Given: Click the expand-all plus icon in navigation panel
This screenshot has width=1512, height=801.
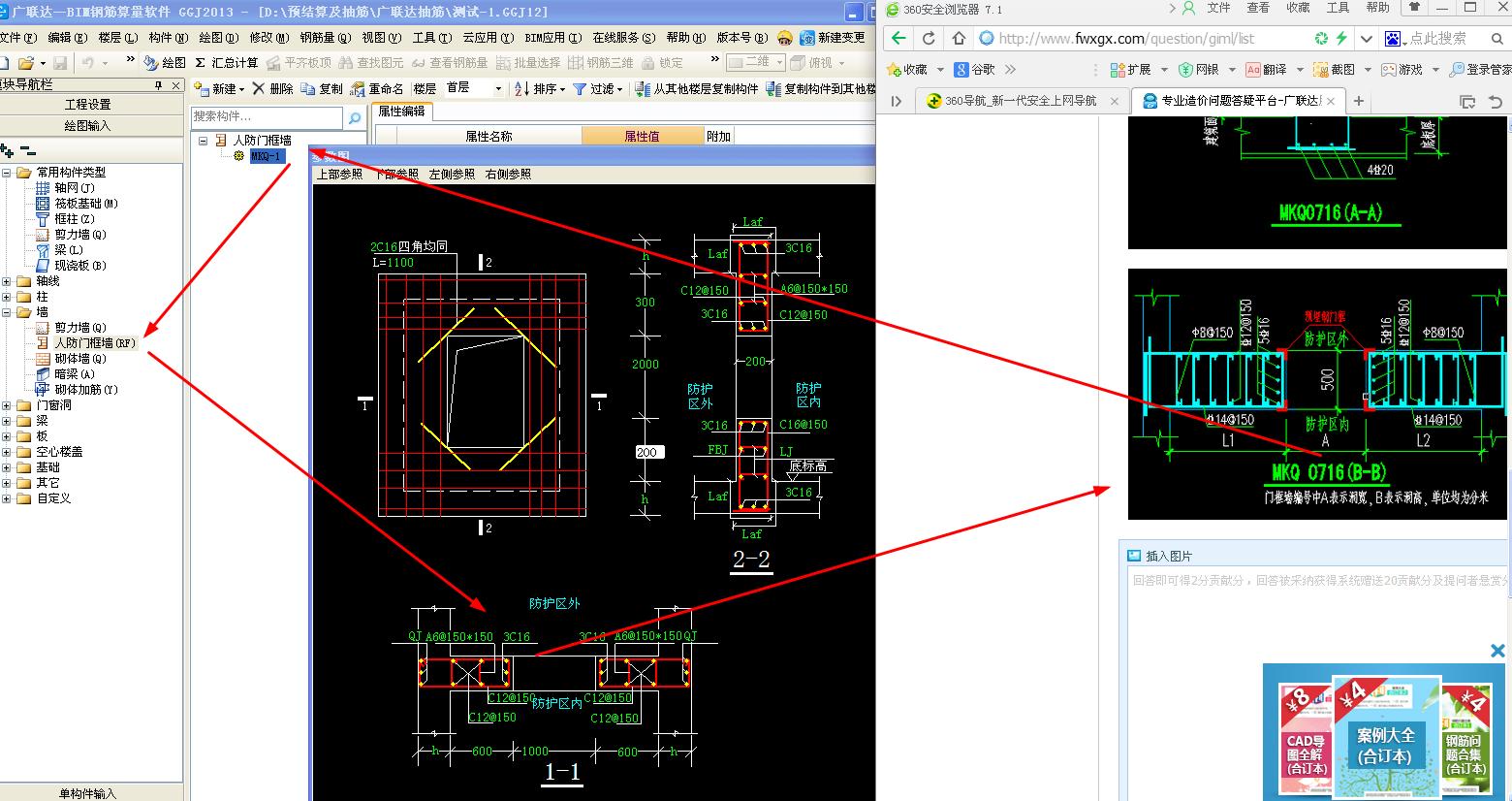Looking at the screenshot, I should (x=7, y=150).
